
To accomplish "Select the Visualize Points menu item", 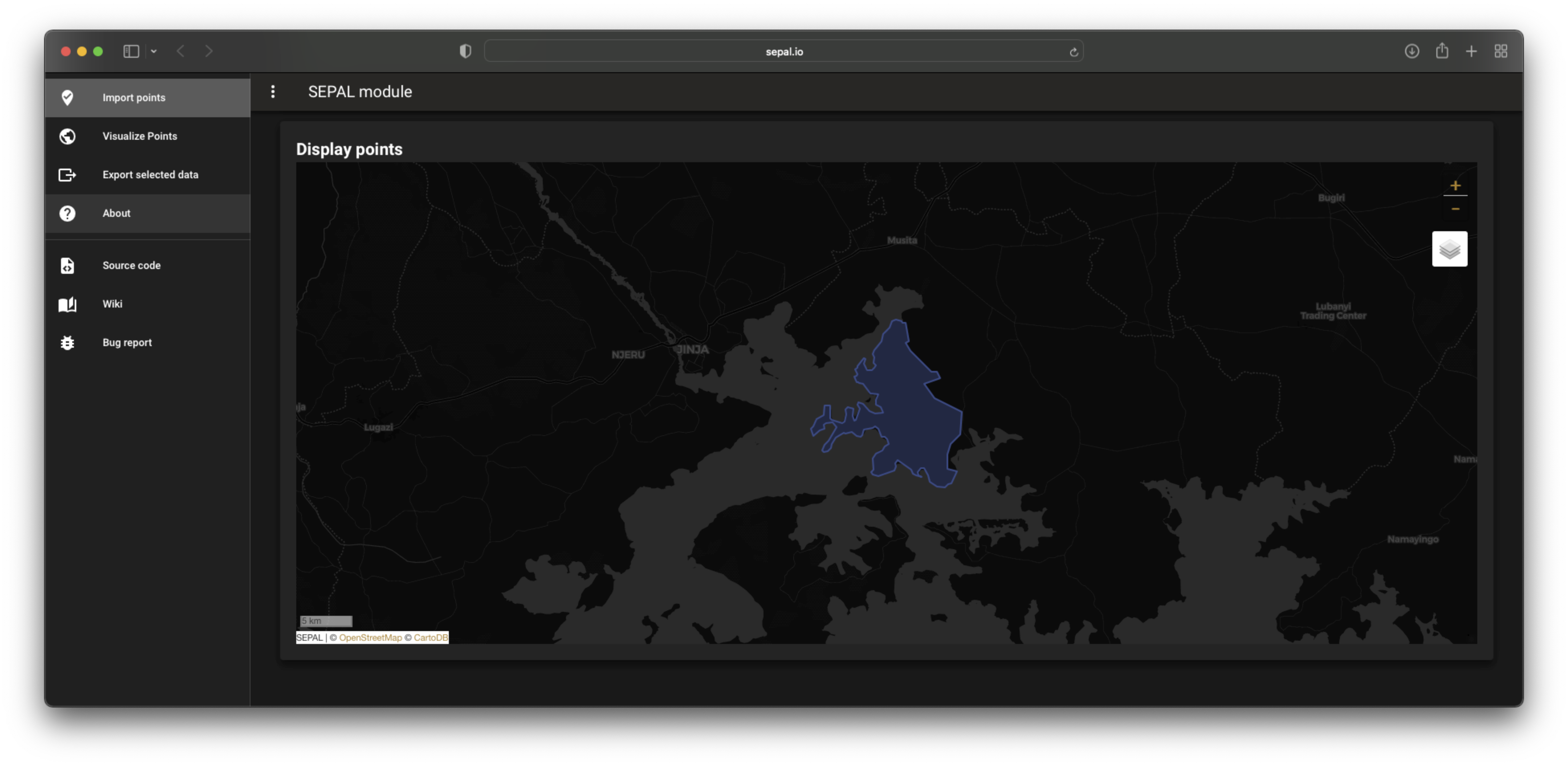I will (x=139, y=136).
